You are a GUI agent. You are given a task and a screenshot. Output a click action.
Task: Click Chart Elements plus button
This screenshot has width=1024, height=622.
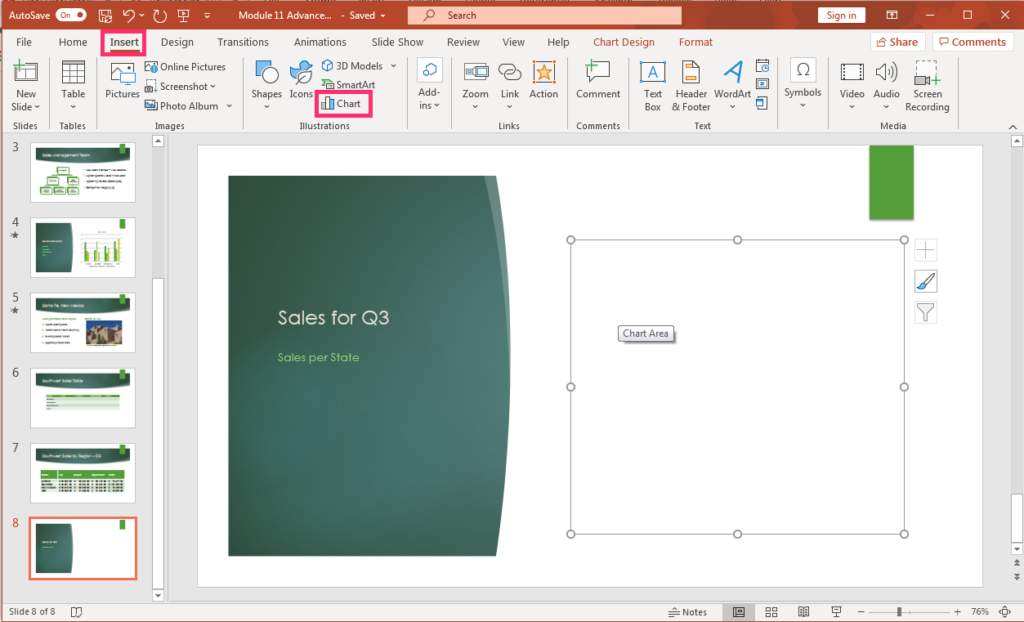[x=926, y=251]
